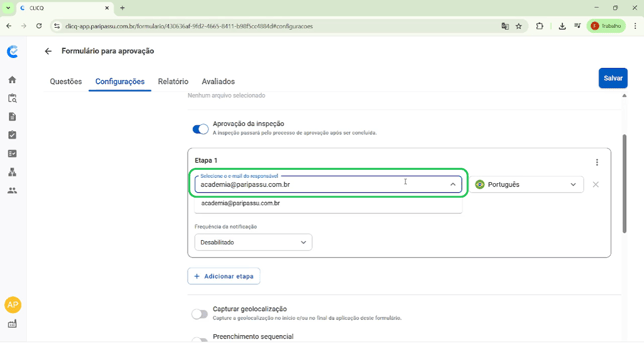The width and height of the screenshot is (644, 360).
Task: Remove the responsible with X icon
Action: 596,185
